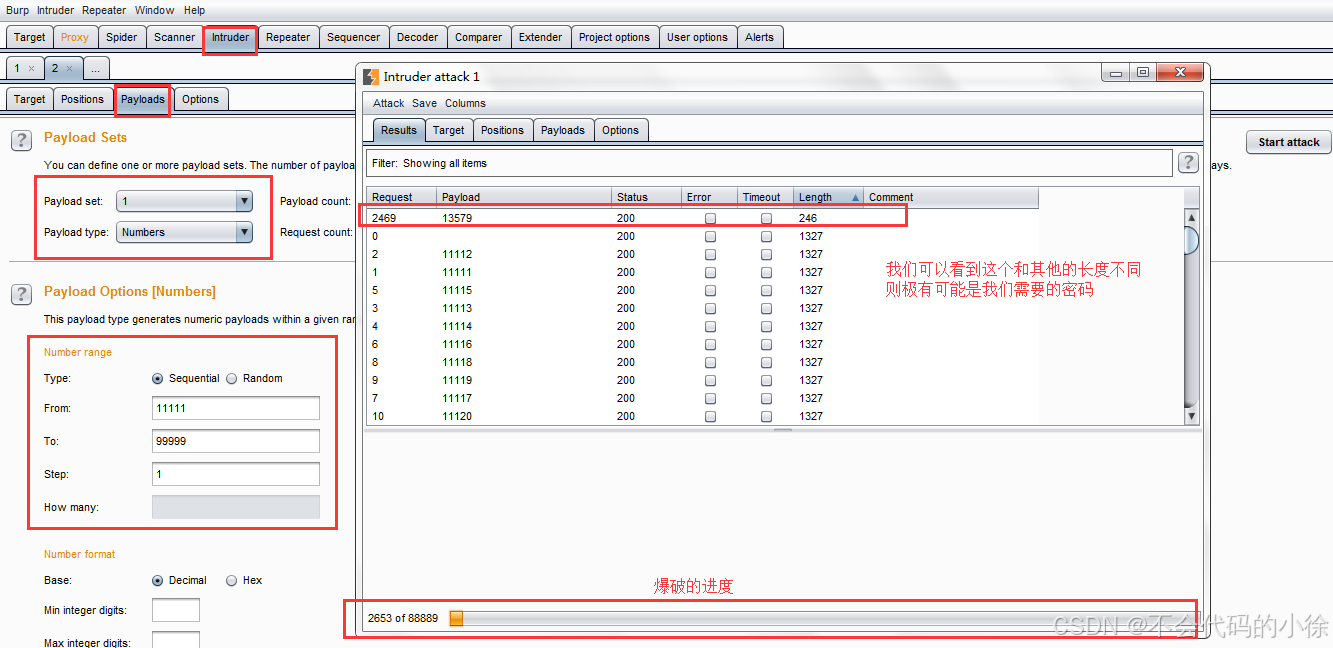Choose Hex as the number base
Viewport: 1333px width, 648px height.
point(231,580)
